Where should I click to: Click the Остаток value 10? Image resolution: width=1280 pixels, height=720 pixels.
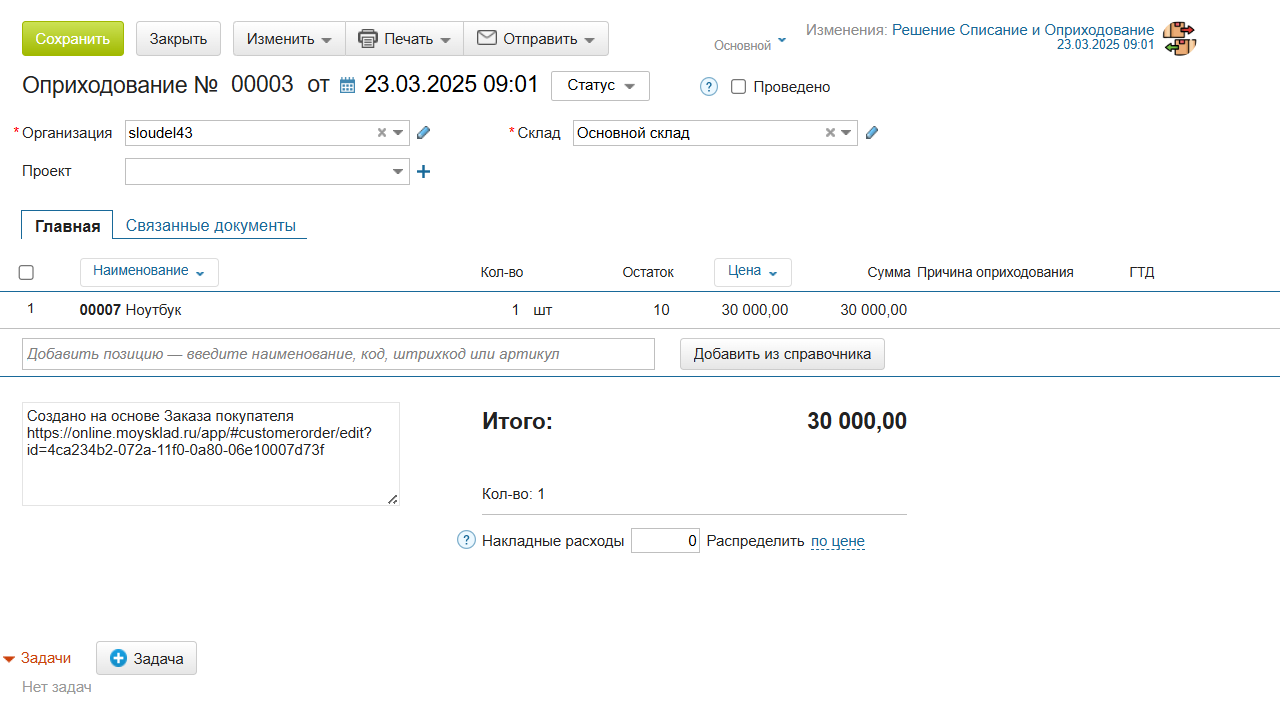[662, 310]
